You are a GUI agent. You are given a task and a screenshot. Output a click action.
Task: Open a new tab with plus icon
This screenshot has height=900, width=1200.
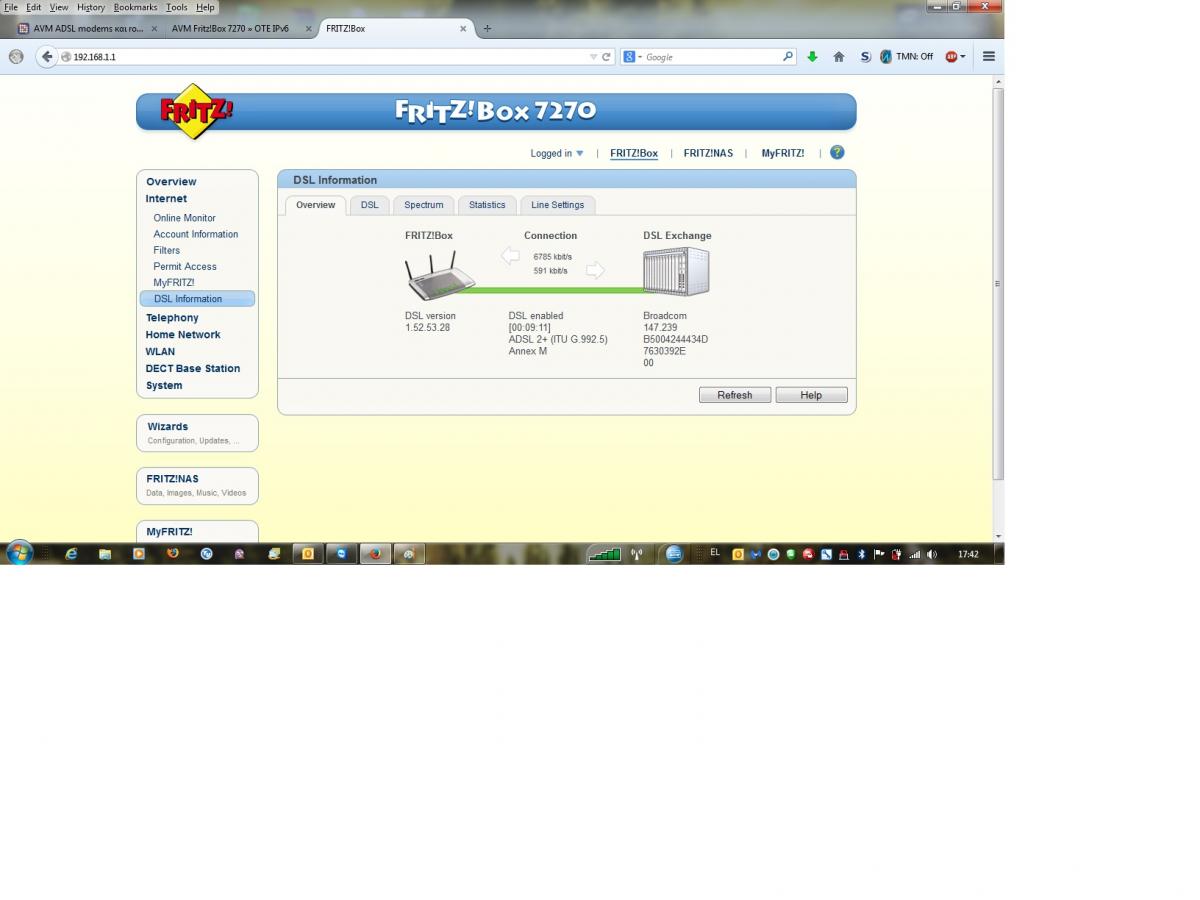[487, 28]
